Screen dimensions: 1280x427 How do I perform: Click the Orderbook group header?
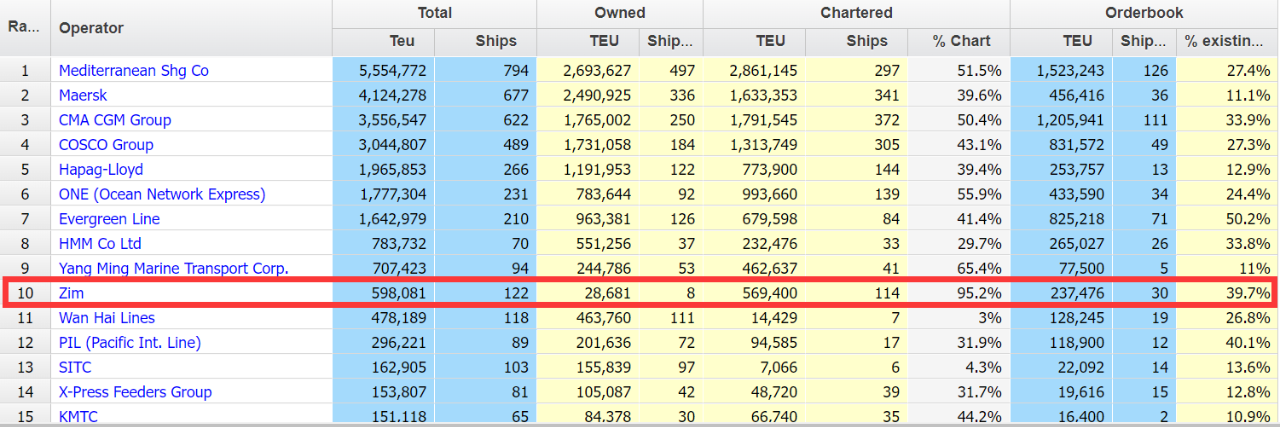[x=1144, y=13]
